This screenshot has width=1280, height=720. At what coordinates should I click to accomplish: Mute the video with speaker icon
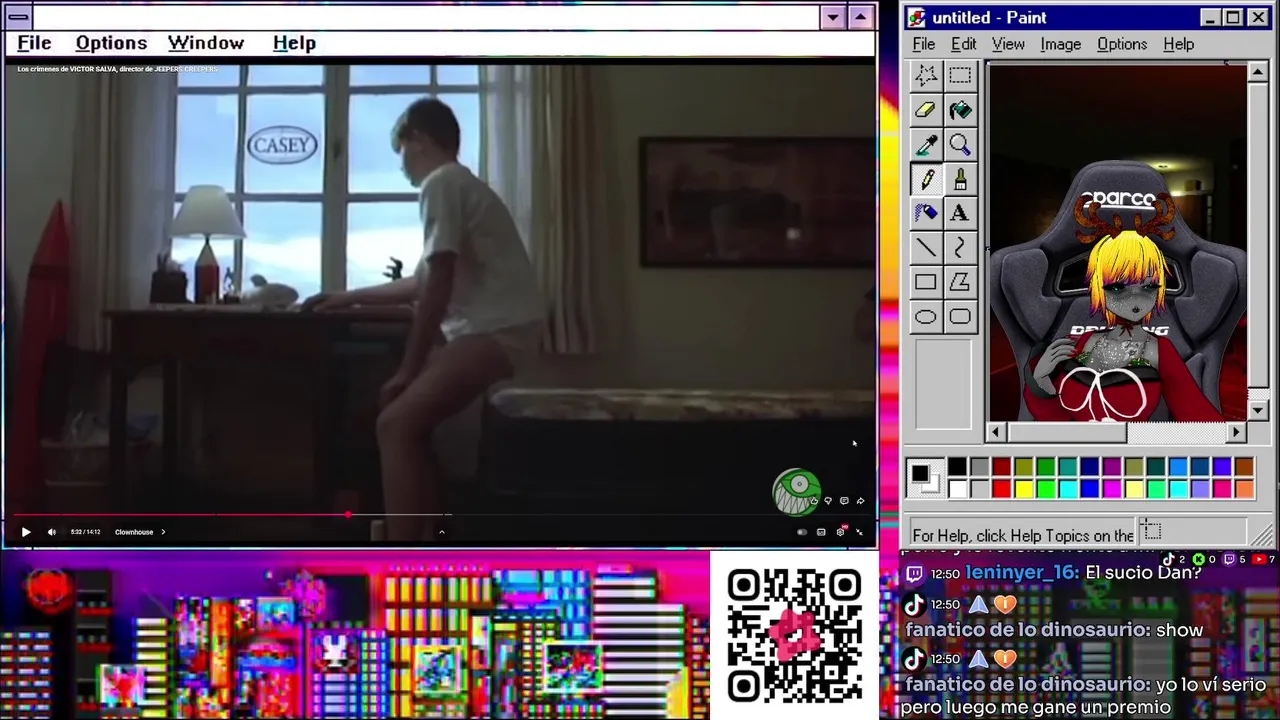[x=52, y=532]
